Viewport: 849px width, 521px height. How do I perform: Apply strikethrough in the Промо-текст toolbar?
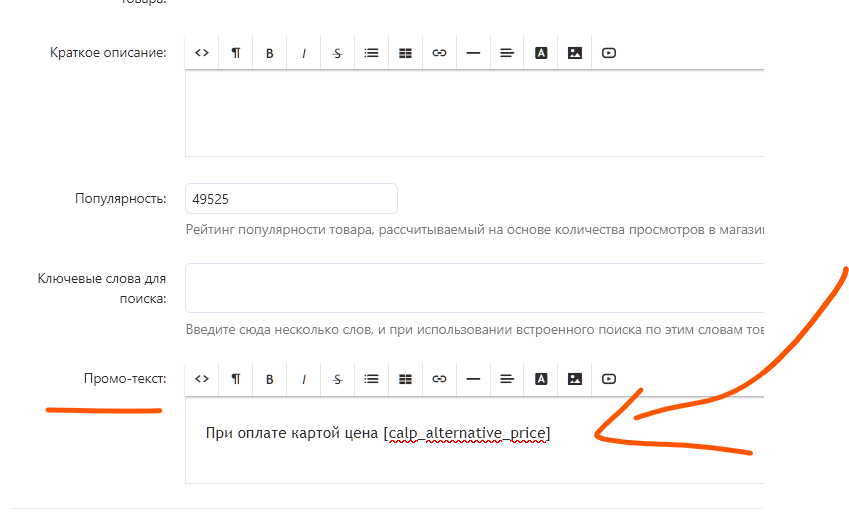click(338, 379)
